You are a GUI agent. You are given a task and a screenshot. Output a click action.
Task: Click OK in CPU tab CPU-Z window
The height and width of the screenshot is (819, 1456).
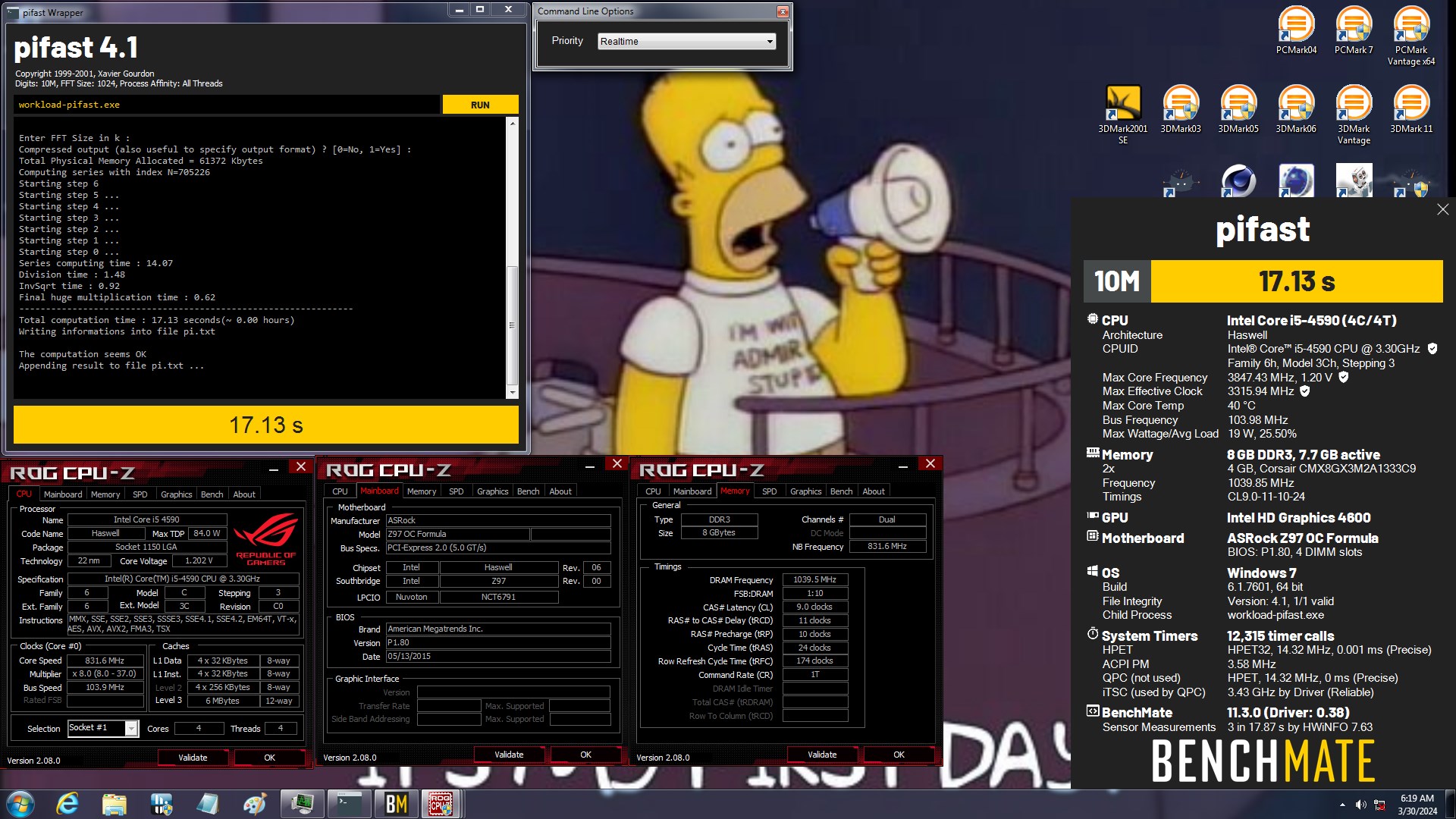[x=269, y=758]
